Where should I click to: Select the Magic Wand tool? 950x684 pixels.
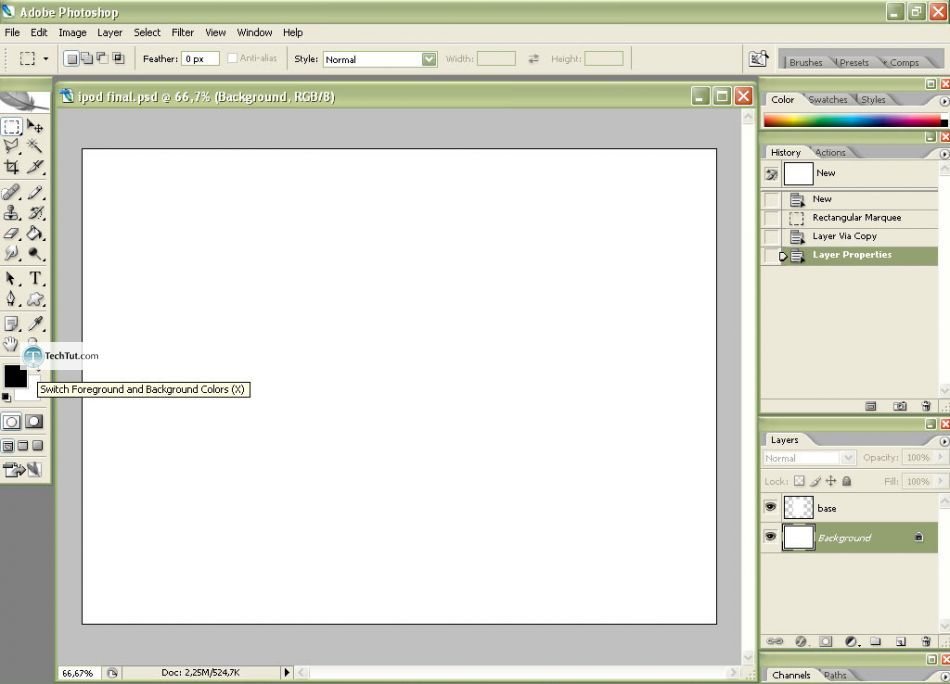tap(35, 146)
